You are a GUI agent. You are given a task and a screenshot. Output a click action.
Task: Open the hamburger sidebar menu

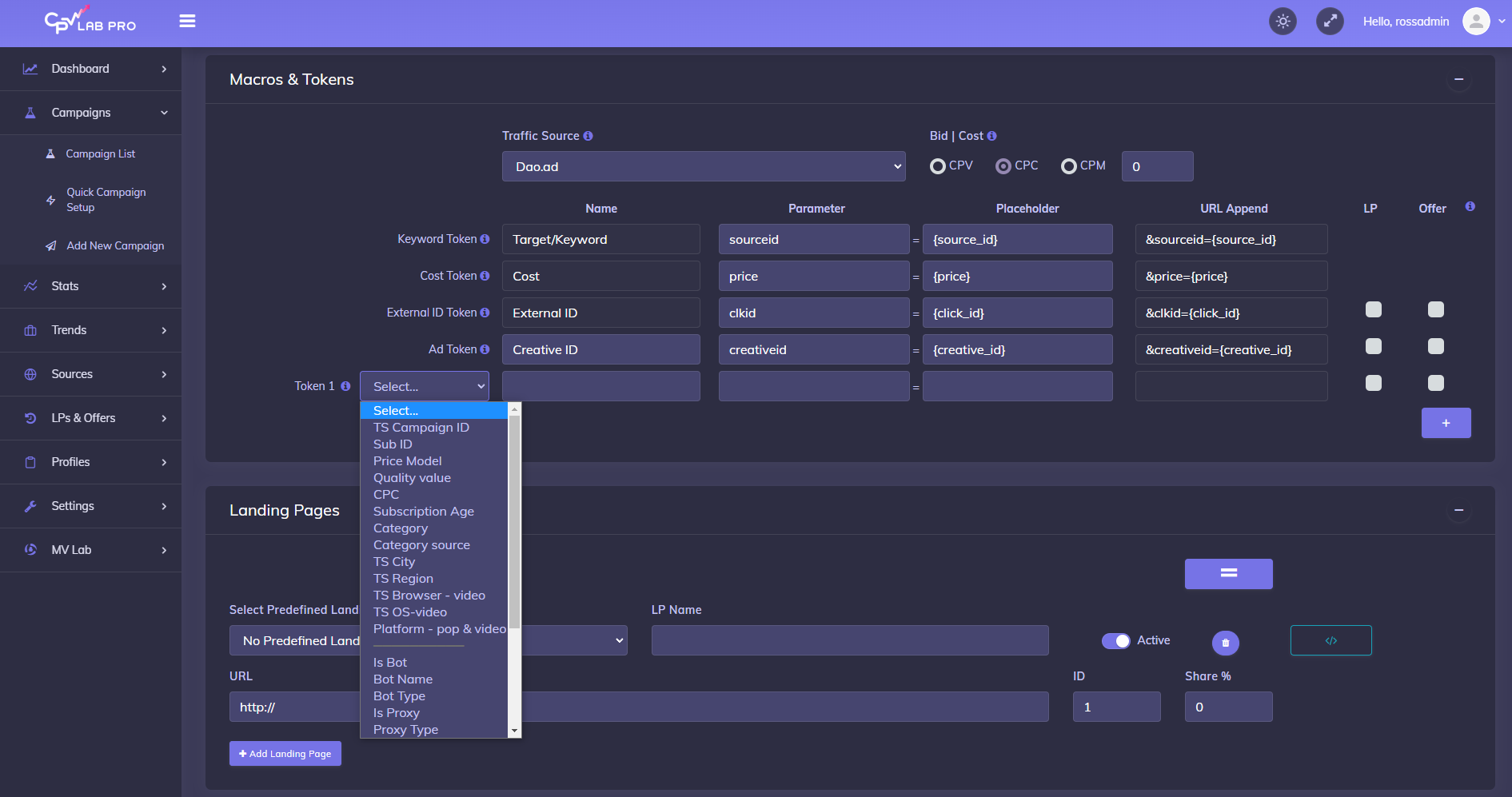[187, 22]
